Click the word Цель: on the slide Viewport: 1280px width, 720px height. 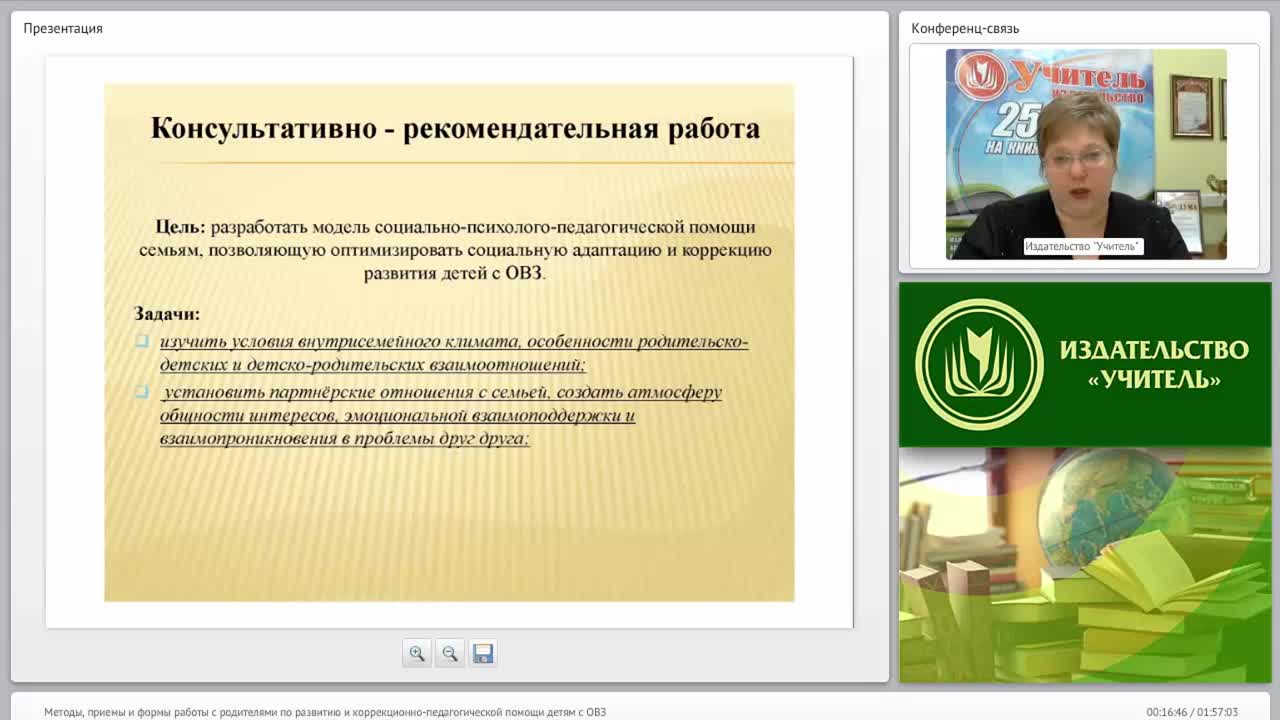click(180, 227)
